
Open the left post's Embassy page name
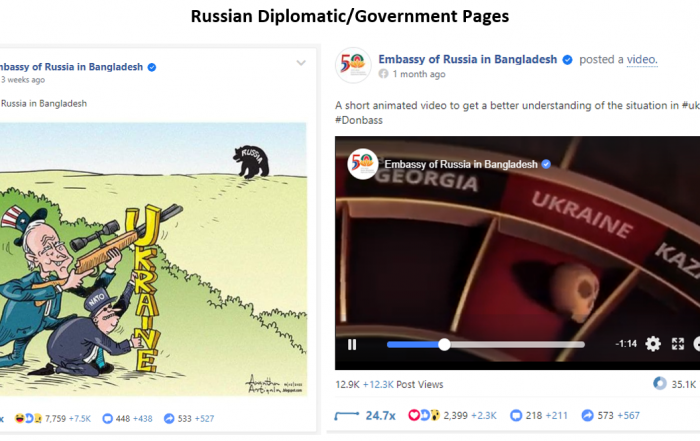pyautogui.click(x=71, y=67)
